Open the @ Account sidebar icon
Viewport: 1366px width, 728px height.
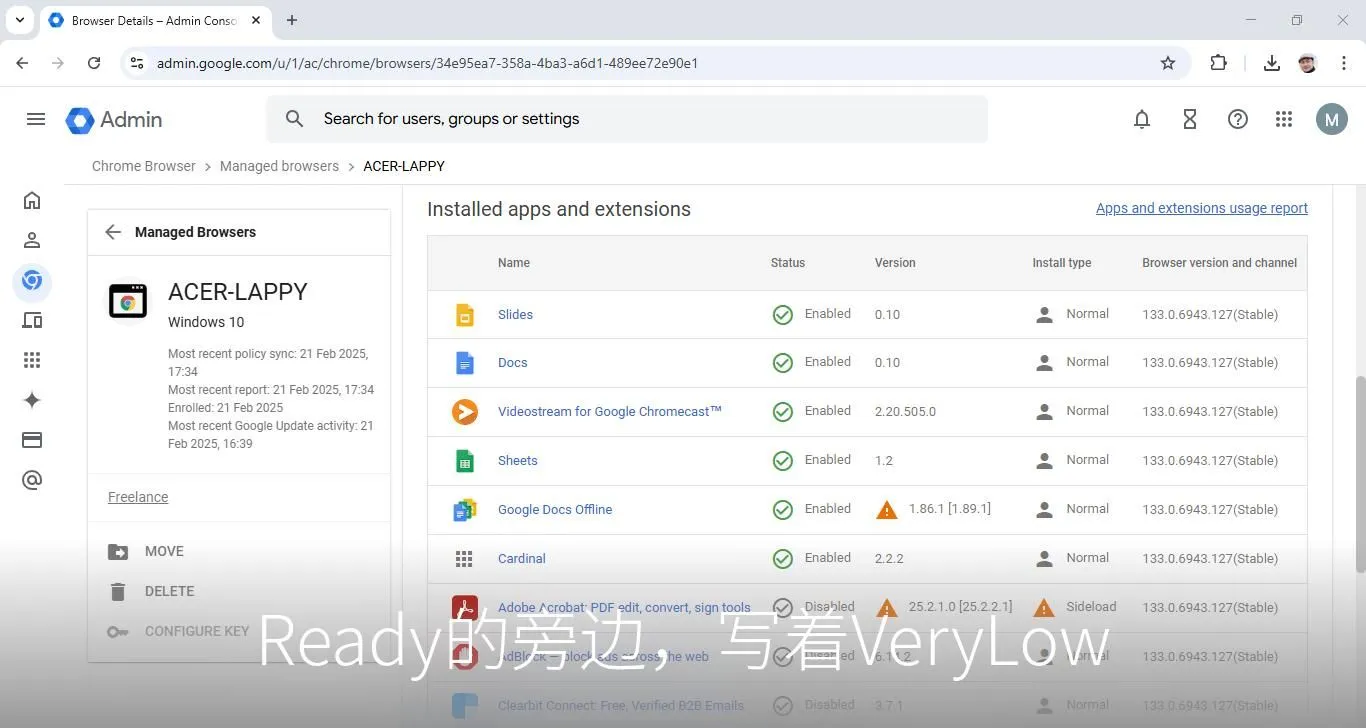pyautogui.click(x=32, y=480)
